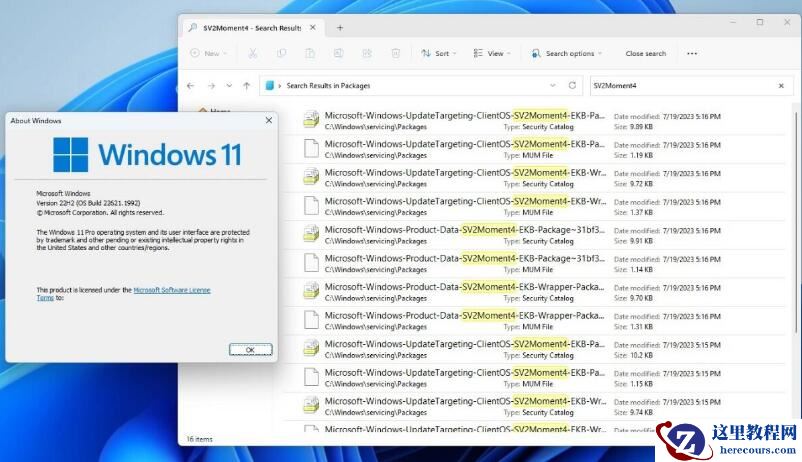
Task: Open the View dropdown menu
Action: 492,53
